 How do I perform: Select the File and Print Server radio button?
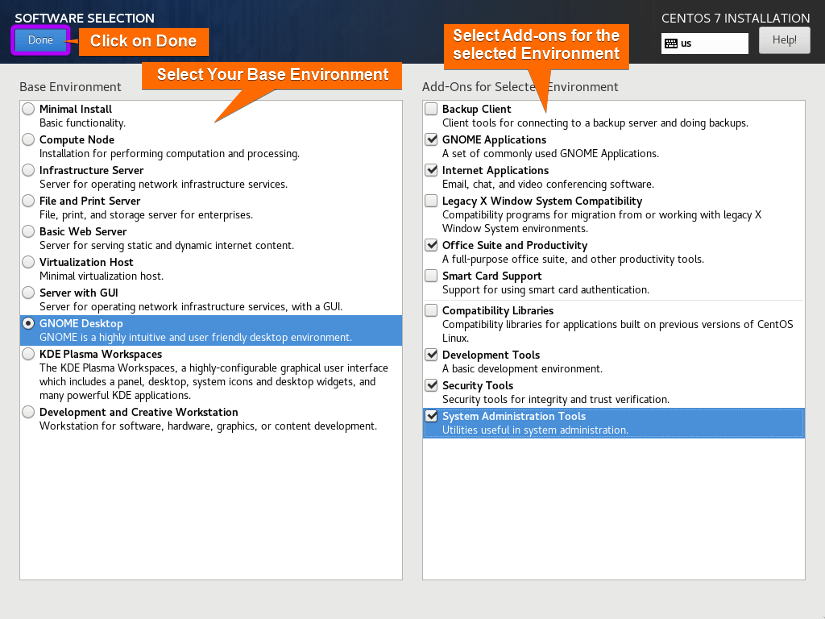(28, 201)
